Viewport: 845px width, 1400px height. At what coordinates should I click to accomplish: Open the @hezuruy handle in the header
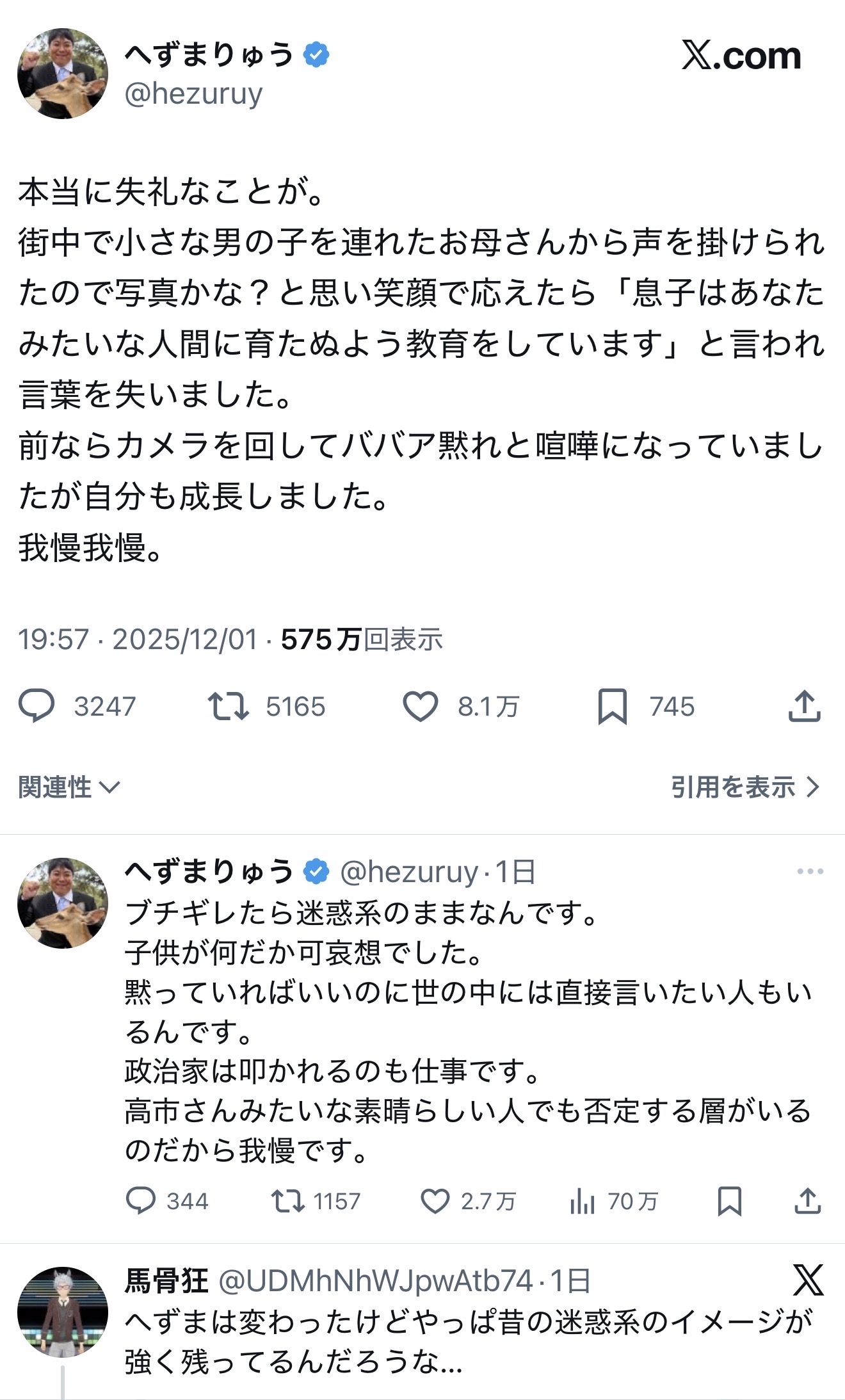click(193, 94)
